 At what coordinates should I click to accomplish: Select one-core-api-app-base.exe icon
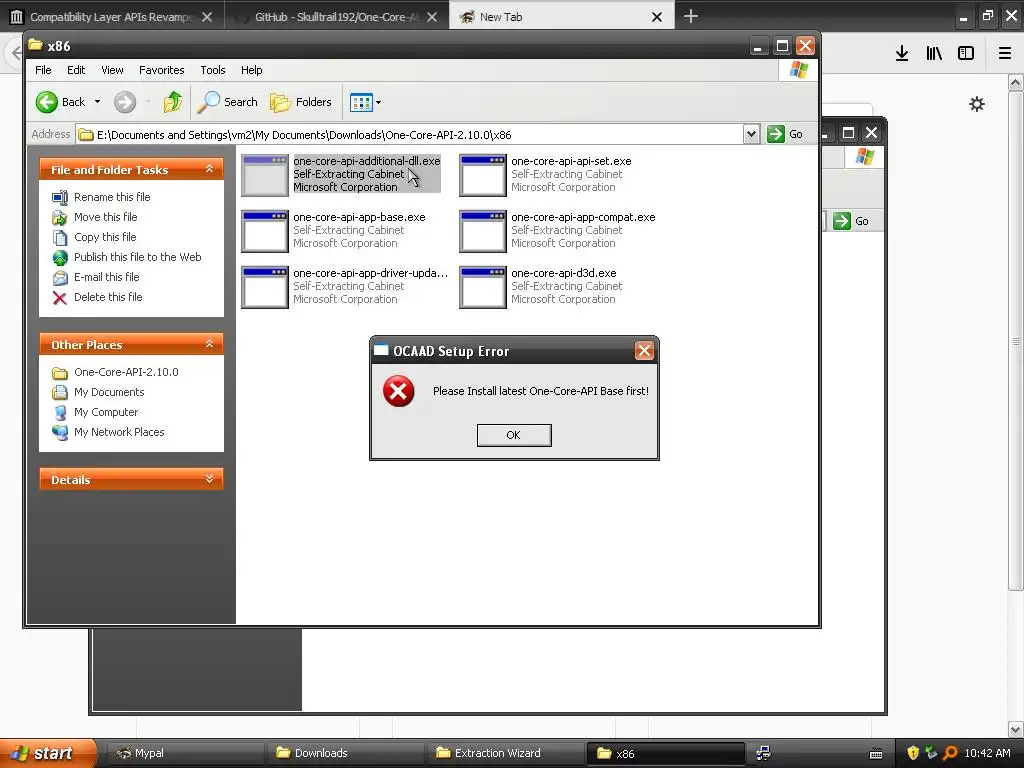[264, 231]
